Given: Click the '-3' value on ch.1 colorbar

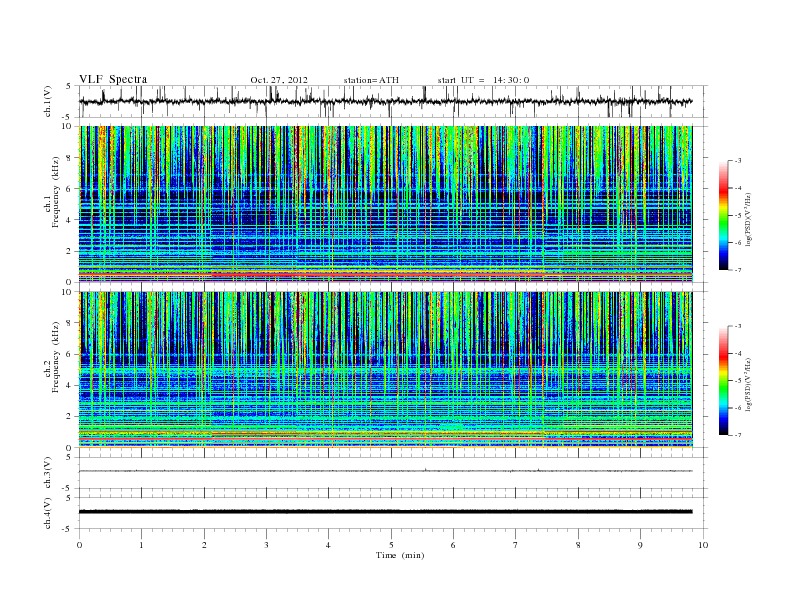Looking at the screenshot, I should pyautogui.click(x=737, y=161).
